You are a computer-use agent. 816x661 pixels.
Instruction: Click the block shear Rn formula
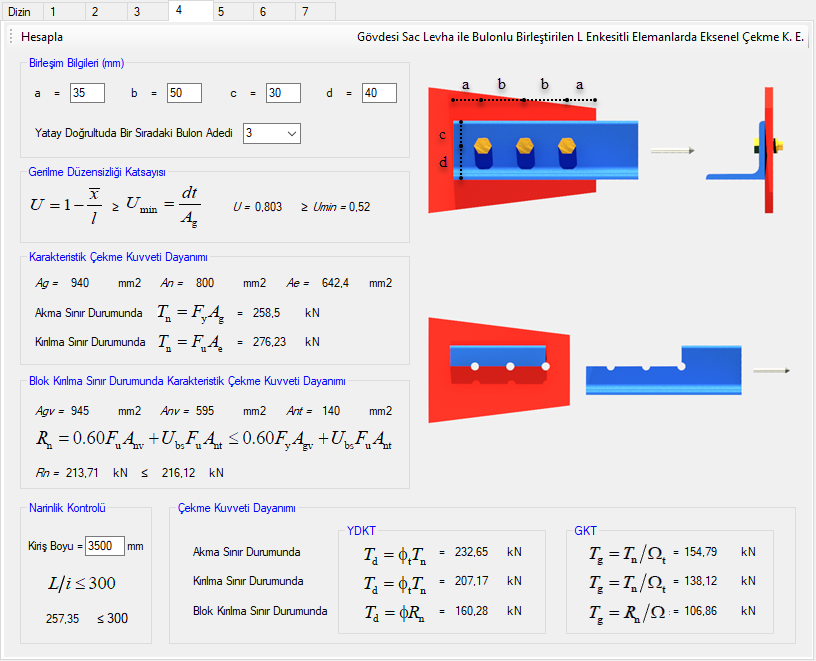(x=214, y=439)
